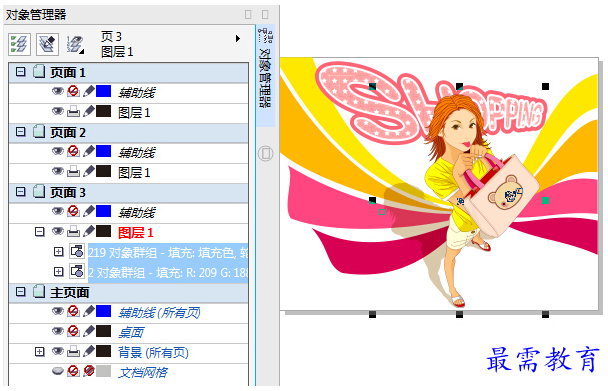The height and width of the screenshot is (391, 608).
Task: Enable printing for 页面 2 辅助线
Action: point(73,151)
